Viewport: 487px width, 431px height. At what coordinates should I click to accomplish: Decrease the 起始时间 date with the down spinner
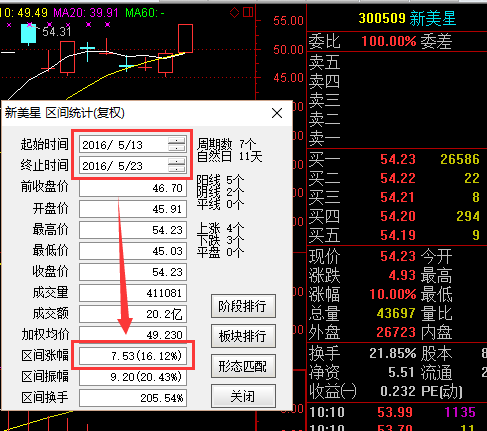coord(177,148)
